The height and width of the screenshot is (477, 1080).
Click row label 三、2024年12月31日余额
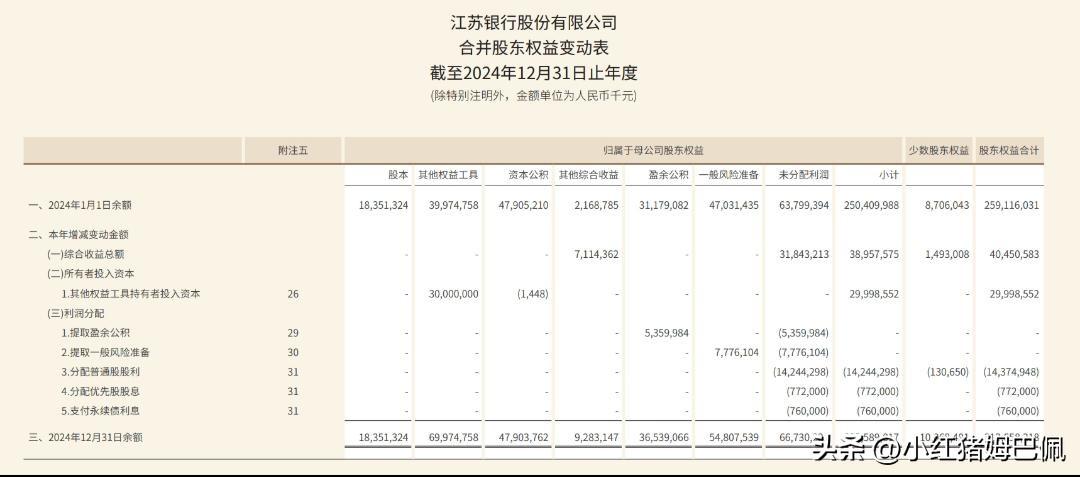[86, 437]
